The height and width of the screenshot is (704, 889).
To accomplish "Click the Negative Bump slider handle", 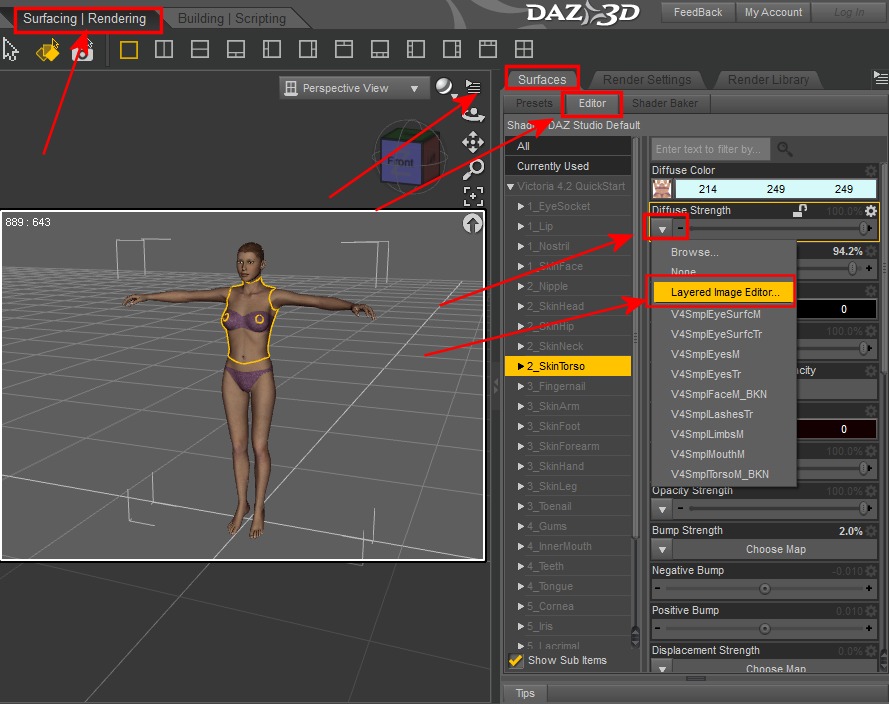I will 765,588.
